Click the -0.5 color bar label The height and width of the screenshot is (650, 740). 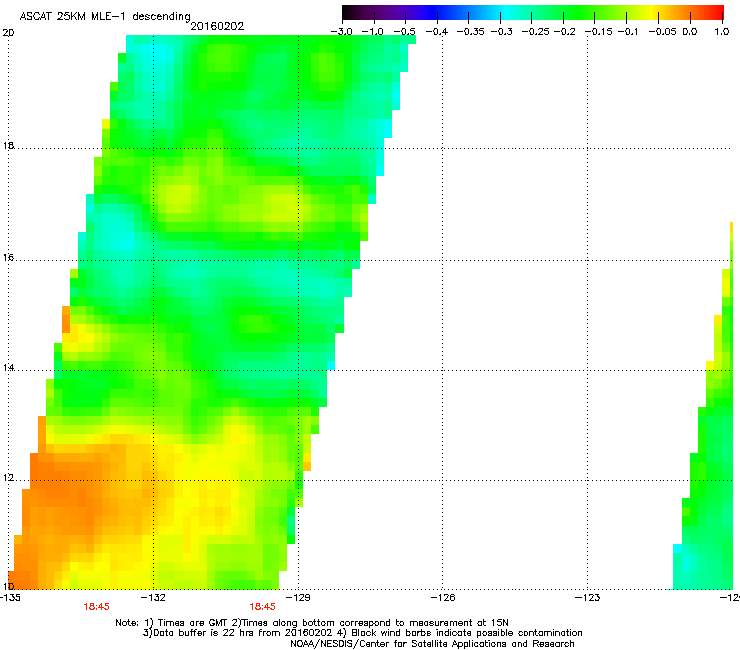point(404,32)
